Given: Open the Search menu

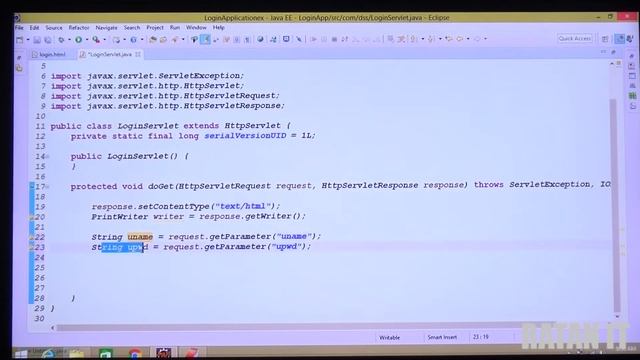Looking at the screenshot, I should point(132,28).
